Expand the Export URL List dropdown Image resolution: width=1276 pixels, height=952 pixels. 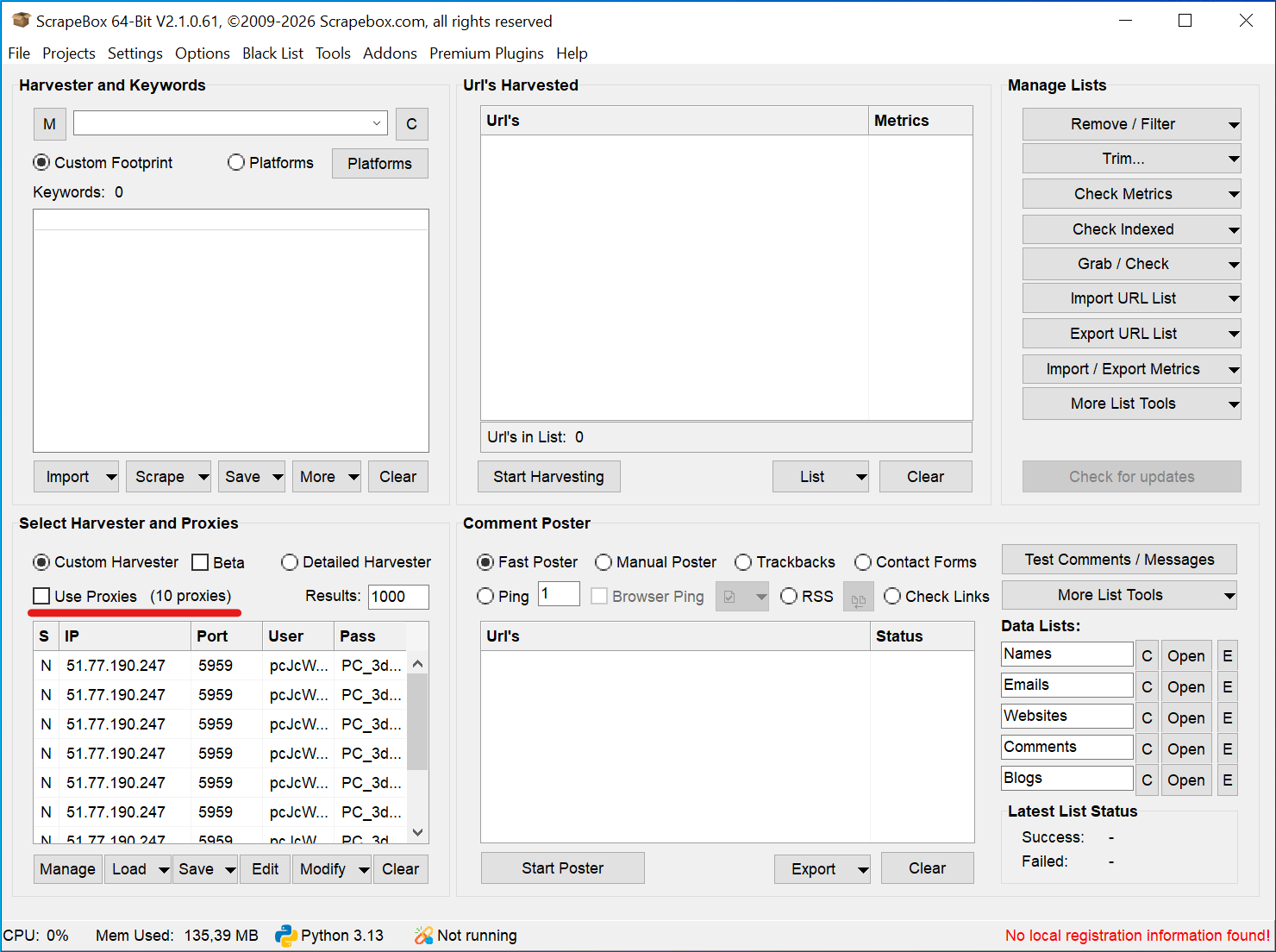pos(1234,334)
